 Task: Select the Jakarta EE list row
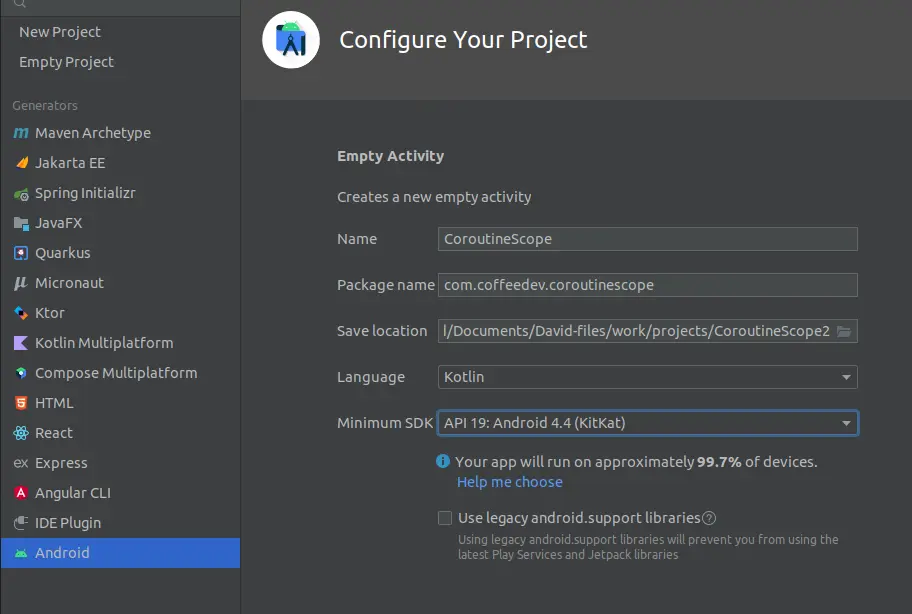coord(120,163)
